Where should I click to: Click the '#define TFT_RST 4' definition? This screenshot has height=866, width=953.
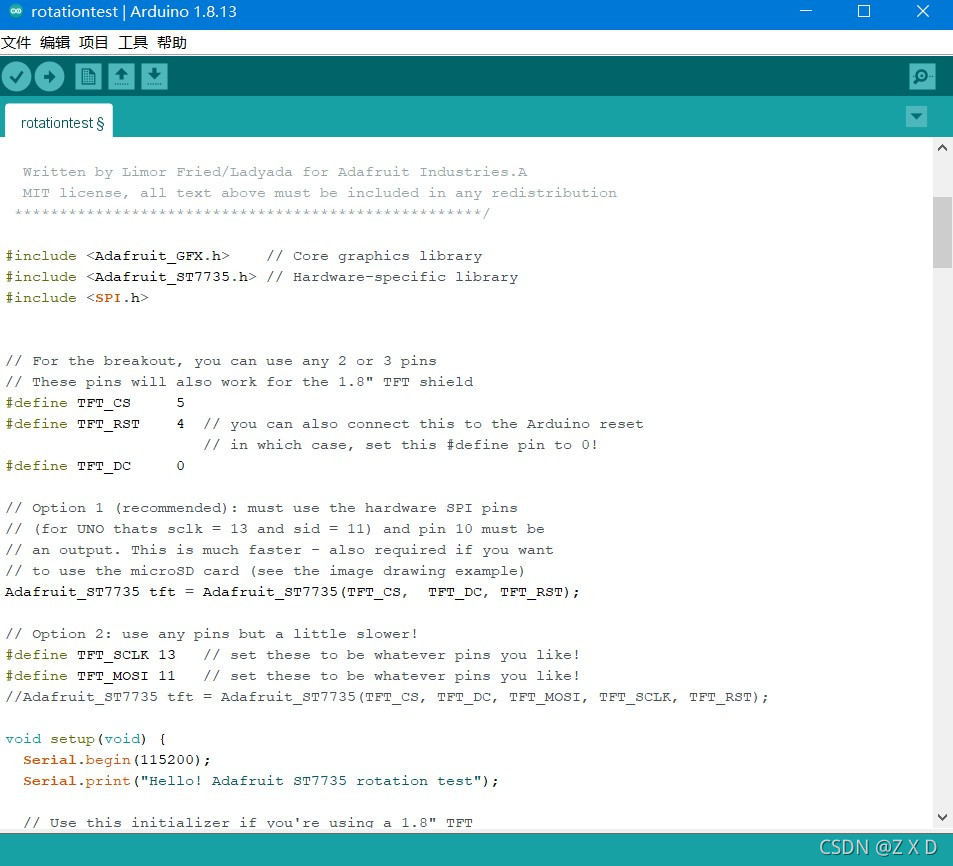coord(95,424)
